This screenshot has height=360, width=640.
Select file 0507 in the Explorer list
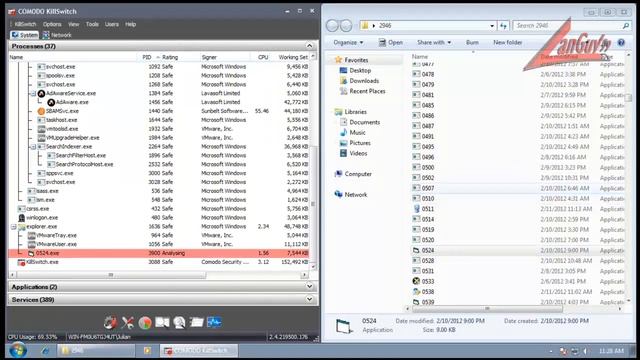pyautogui.click(x=423, y=188)
